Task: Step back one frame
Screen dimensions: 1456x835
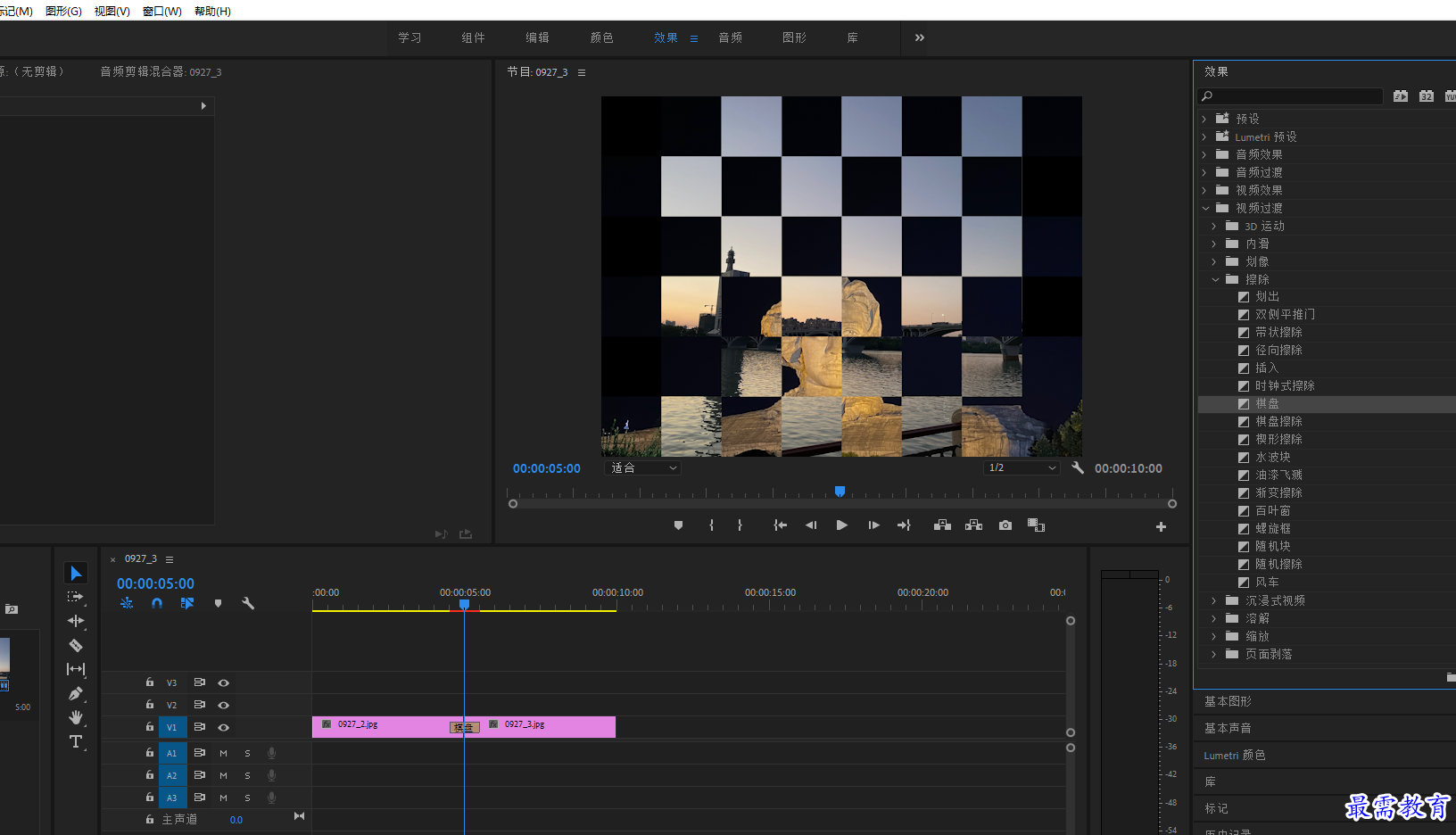Action: pyautogui.click(x=811, y=525)
